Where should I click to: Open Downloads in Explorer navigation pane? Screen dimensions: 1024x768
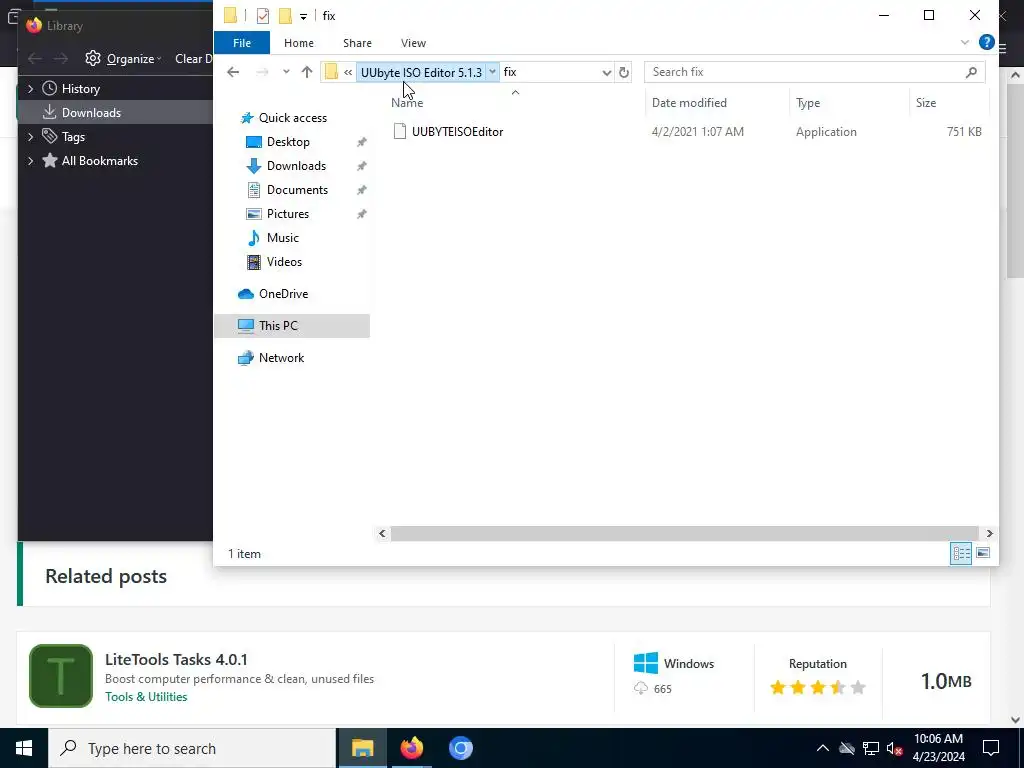(x=296, y=166)
